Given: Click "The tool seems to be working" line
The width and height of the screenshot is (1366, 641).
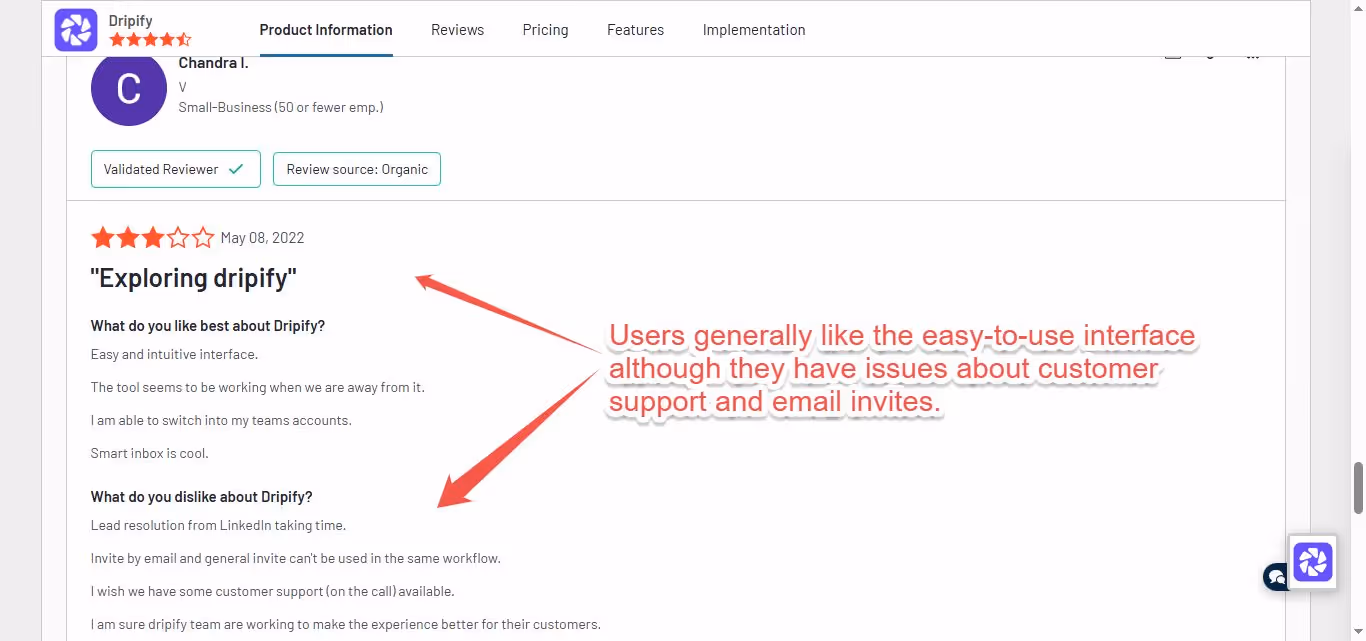Looking at the screenshot, I should [258, 387].
